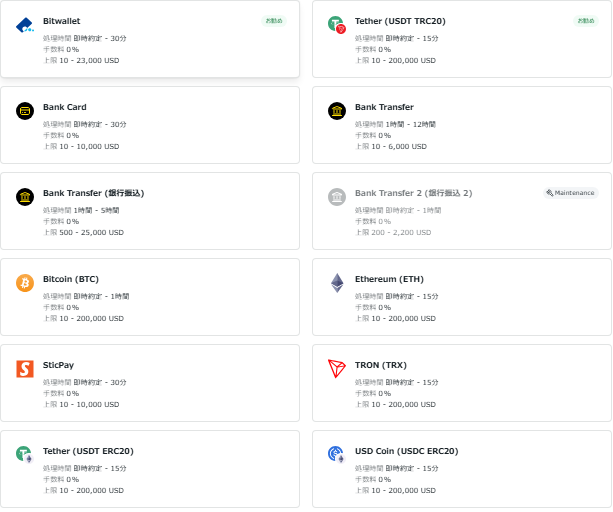Click Bitcoin processing time ending 1時間
613x512 pixels.
tap(86, 296)
